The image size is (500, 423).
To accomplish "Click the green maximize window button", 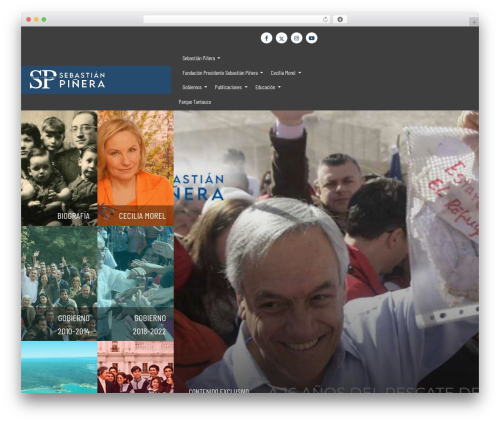I will coord(44,20).
